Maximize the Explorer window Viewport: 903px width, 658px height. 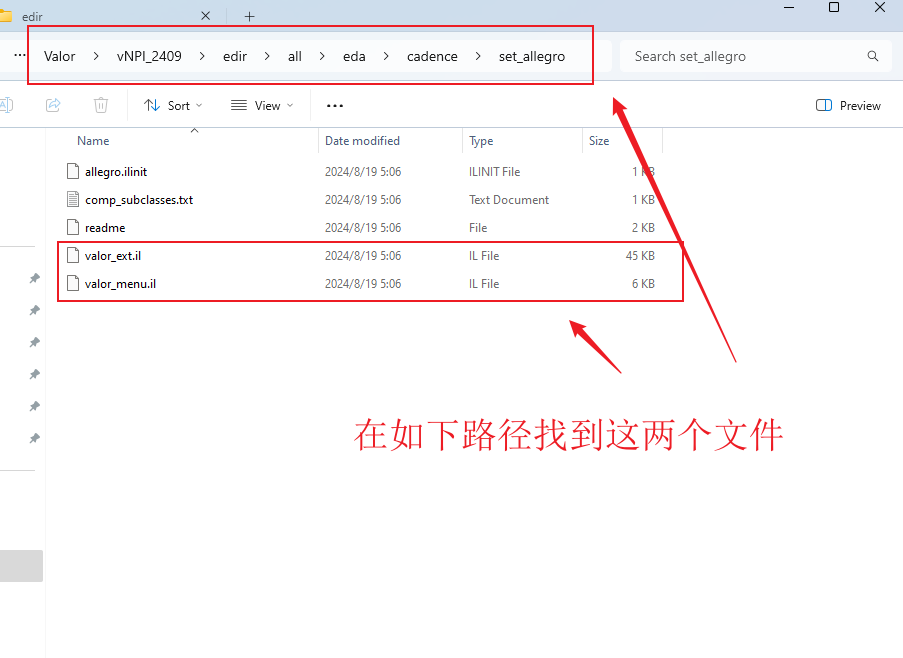833,7
